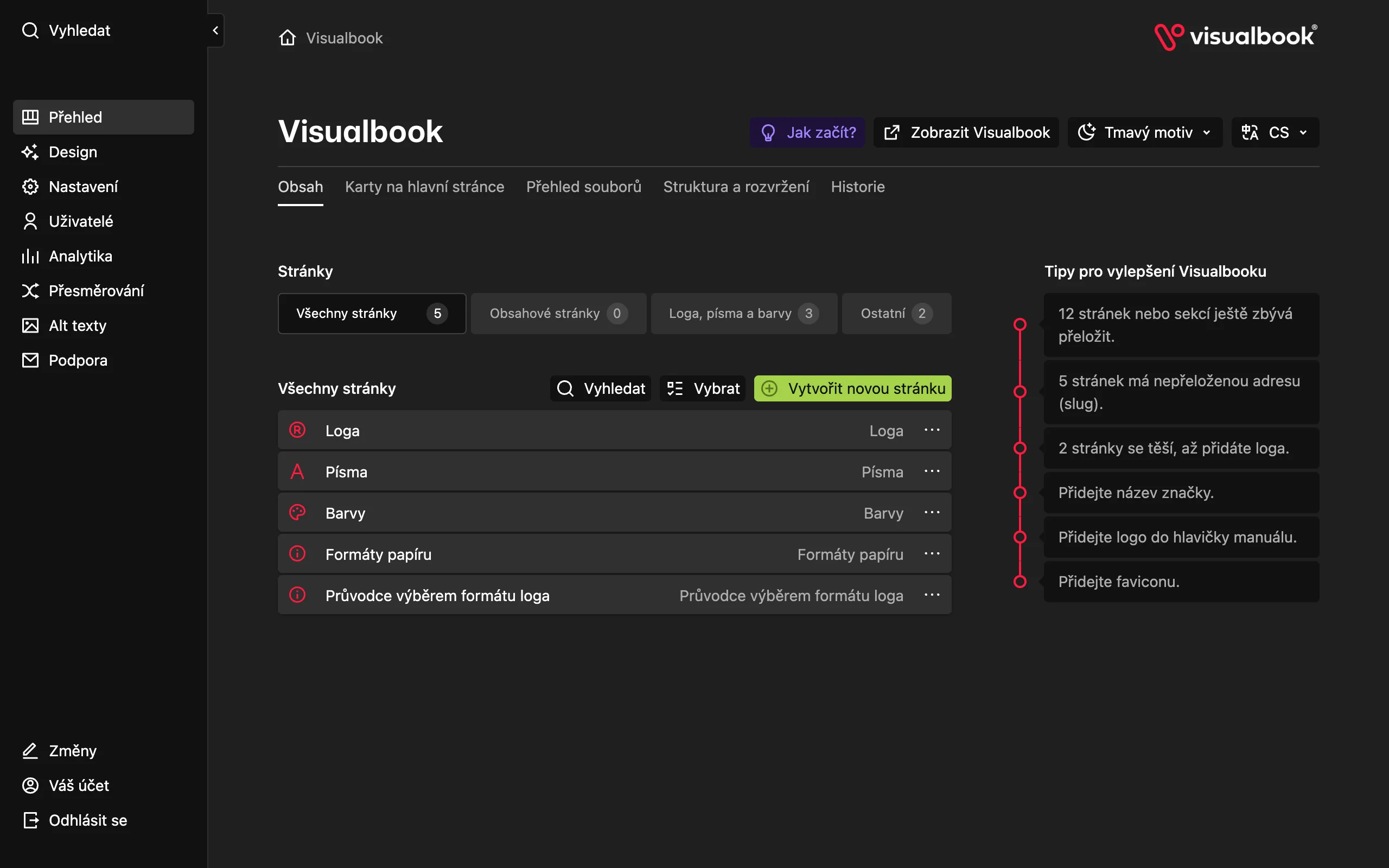Select the Obsahové stránky filter
The height and width of the screenshot is (868, 1389).
pyautogui.click(x=558, y=314)
